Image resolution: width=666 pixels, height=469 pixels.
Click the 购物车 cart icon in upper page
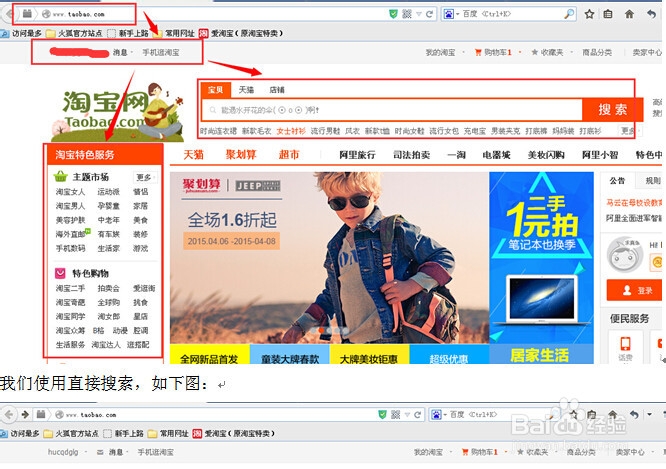[x=478, y=52]
